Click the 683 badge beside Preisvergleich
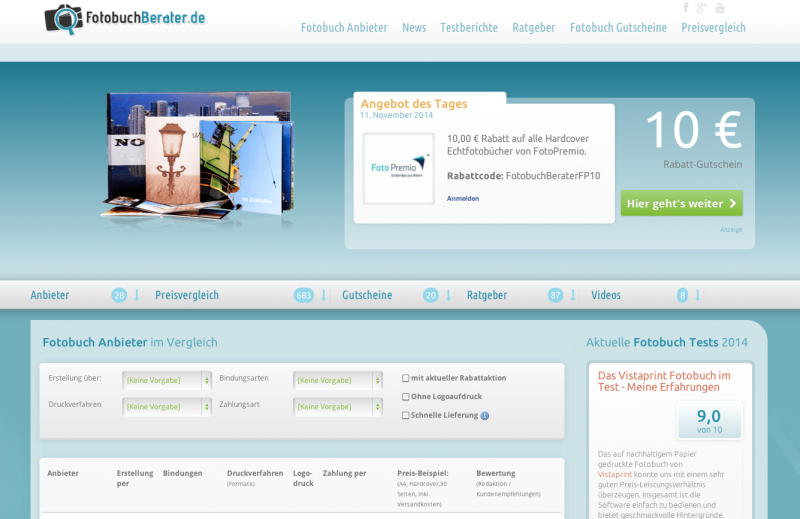Viewport: 800px width, 519px height. click(x=304, y=295)
